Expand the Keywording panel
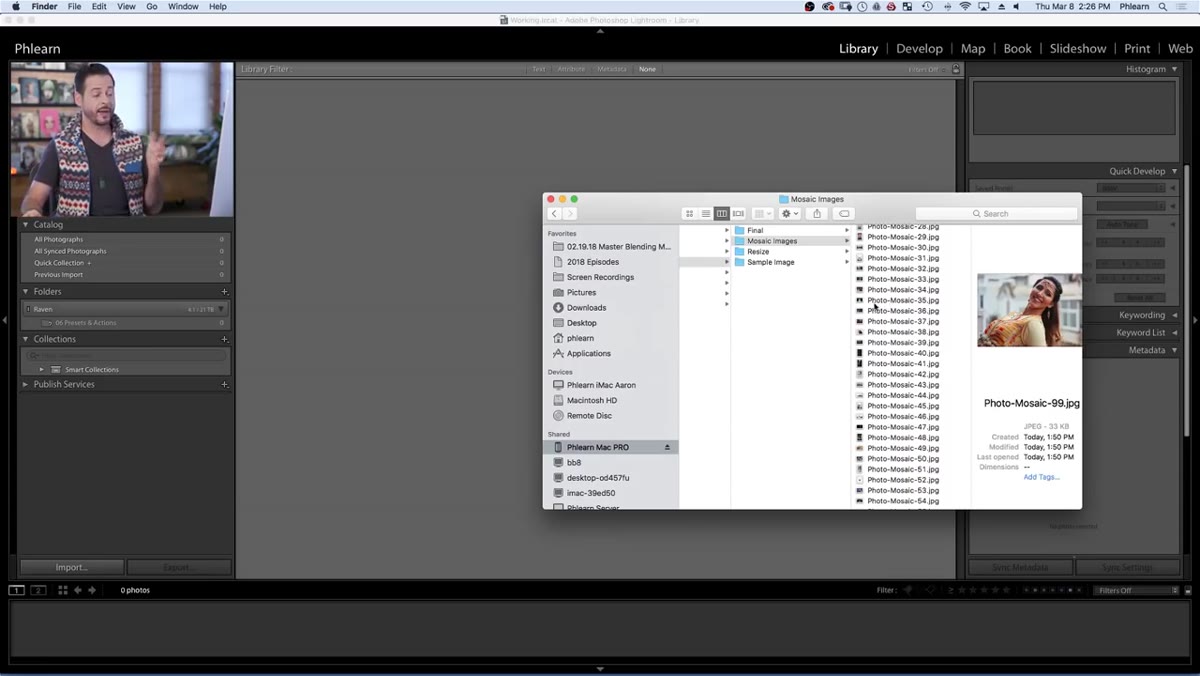Viewport: 1200px width, 676px height. [1174, 315]
